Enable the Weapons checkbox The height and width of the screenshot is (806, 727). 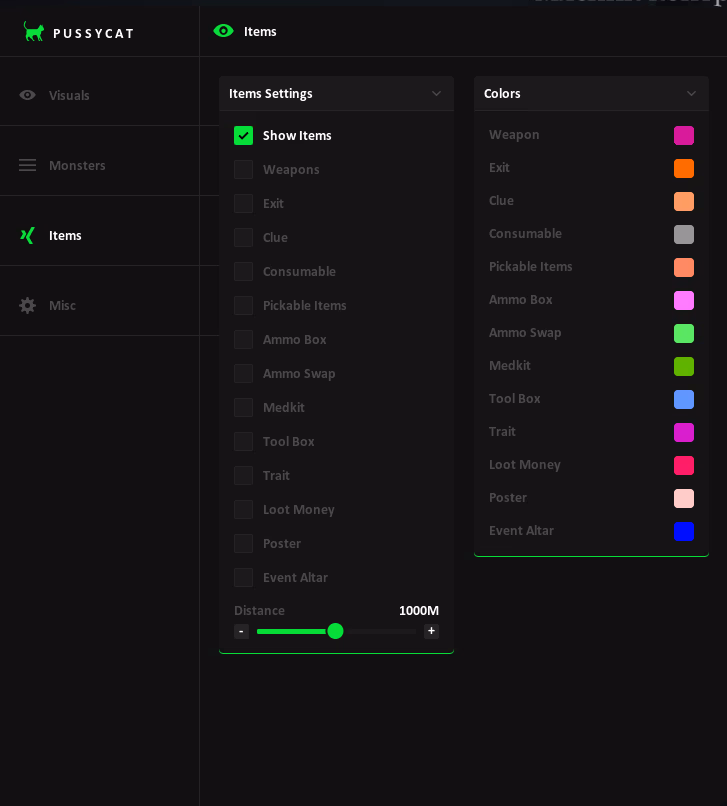click(243, 170)
